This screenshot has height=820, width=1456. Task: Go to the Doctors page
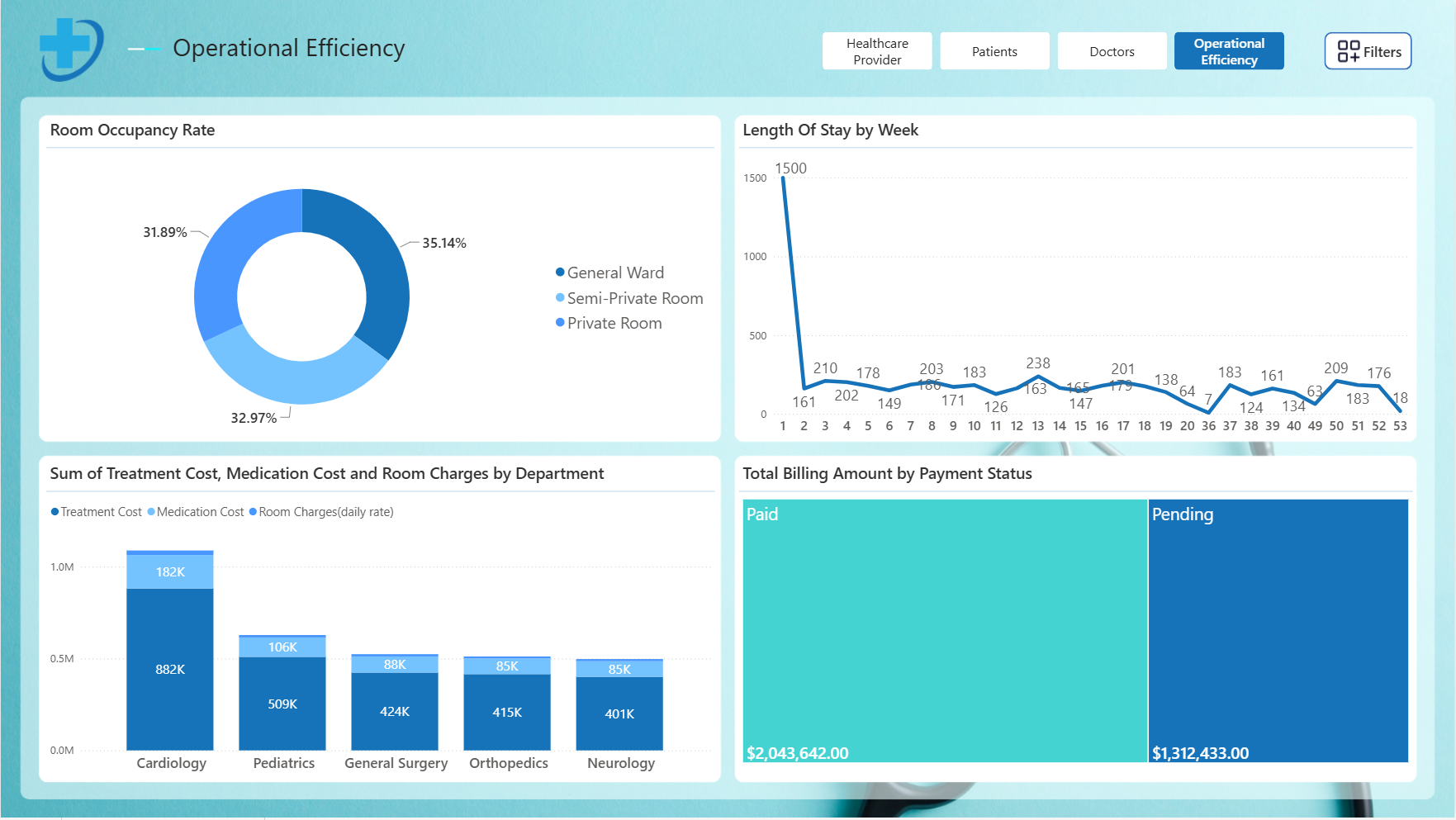click(x=1112, y=51)
